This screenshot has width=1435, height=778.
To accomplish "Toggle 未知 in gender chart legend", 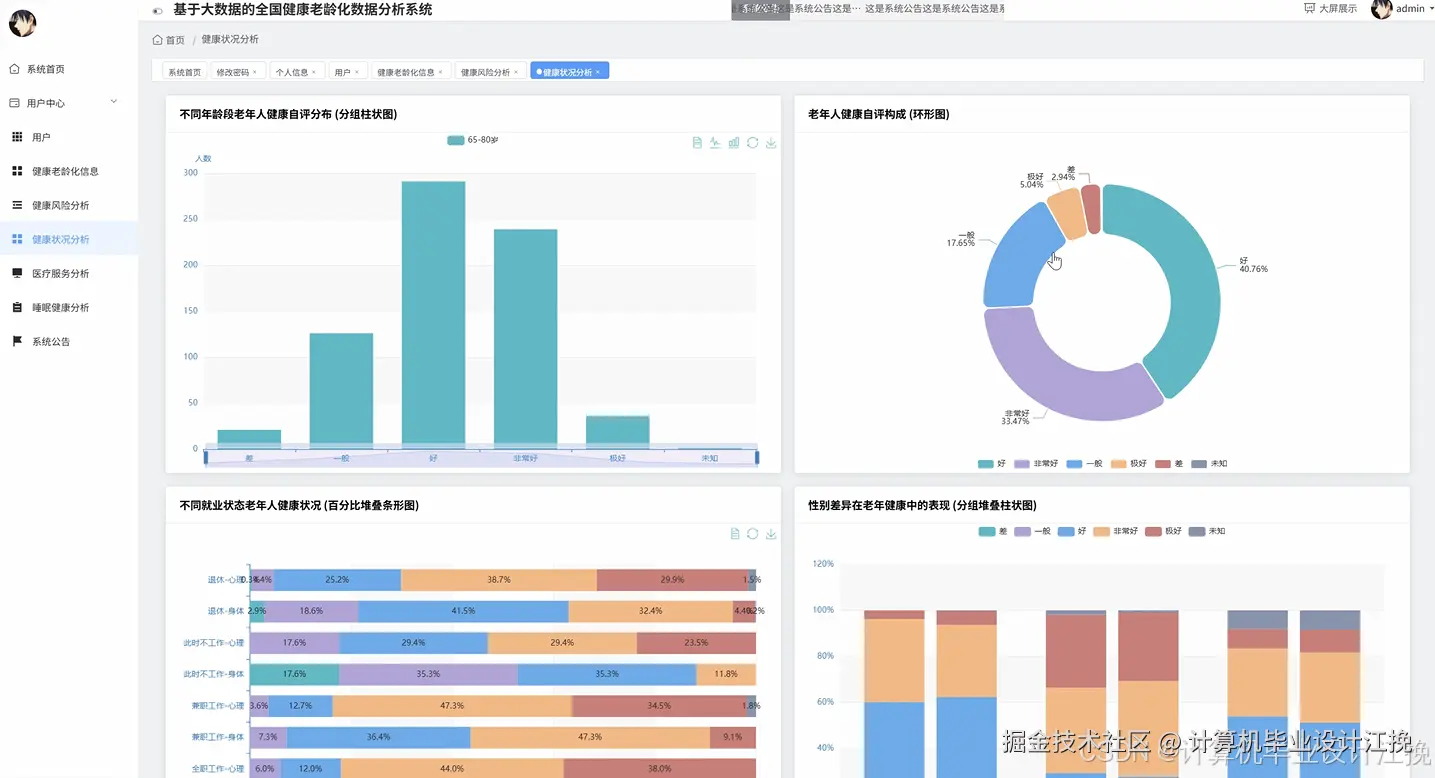I will point(1206,531).
